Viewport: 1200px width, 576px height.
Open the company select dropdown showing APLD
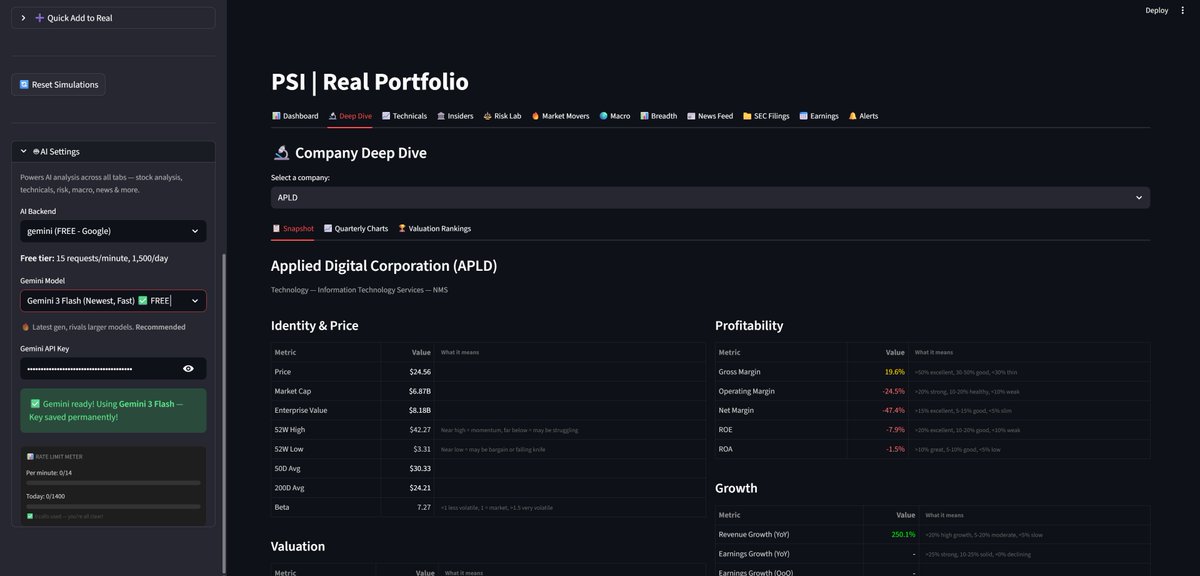(x=710, y=198)
